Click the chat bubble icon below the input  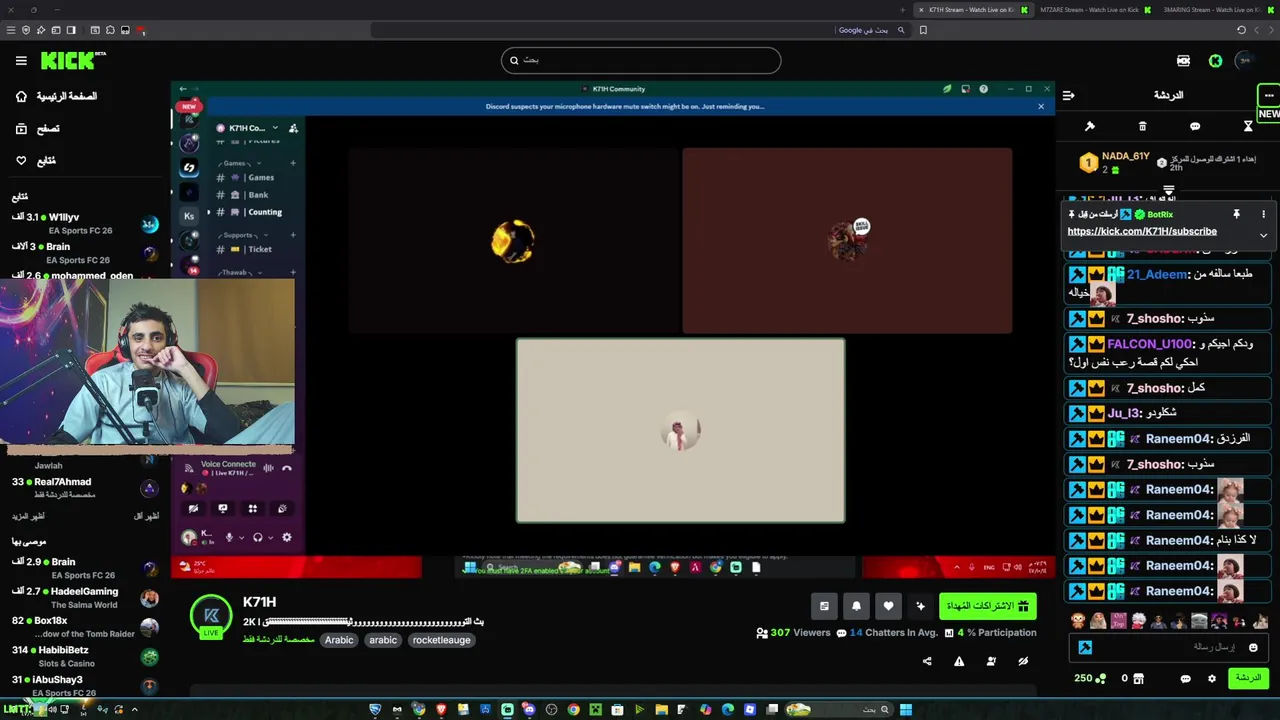tap(1186, 679)
